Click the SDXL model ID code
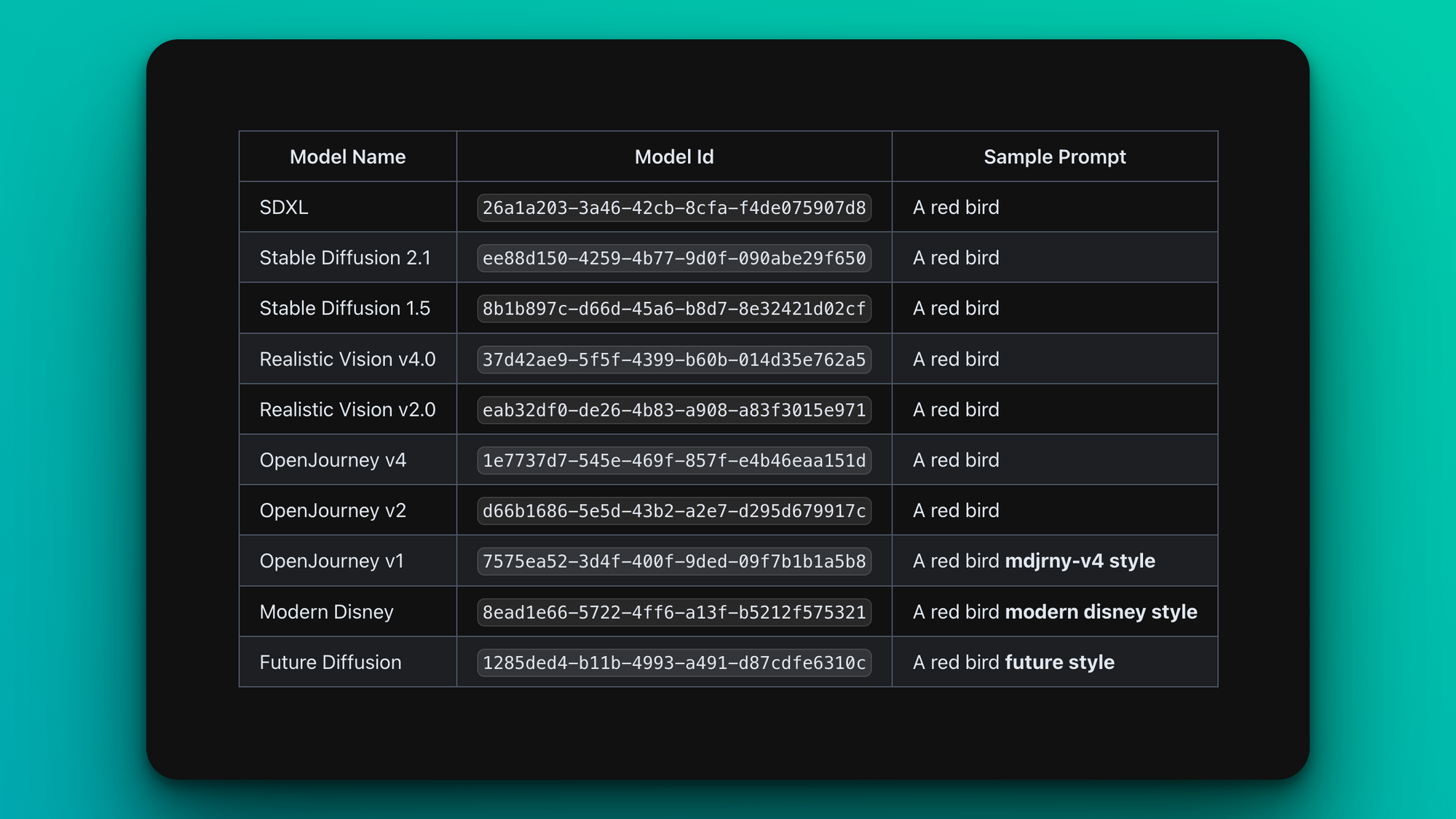 (674, 207)
